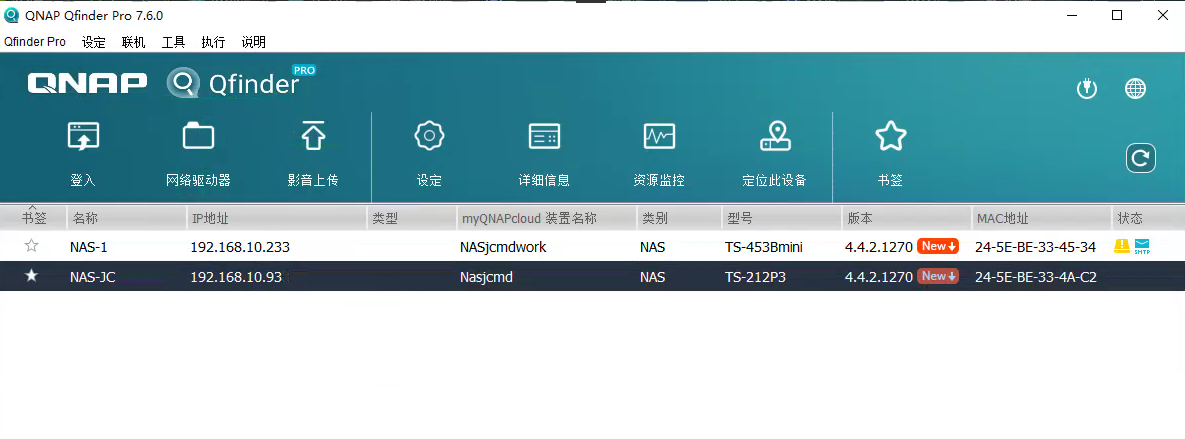1185x439 pixels.
Task: Sort by 书签 column header
Action: pyautogui.click(x=33, y=218)
